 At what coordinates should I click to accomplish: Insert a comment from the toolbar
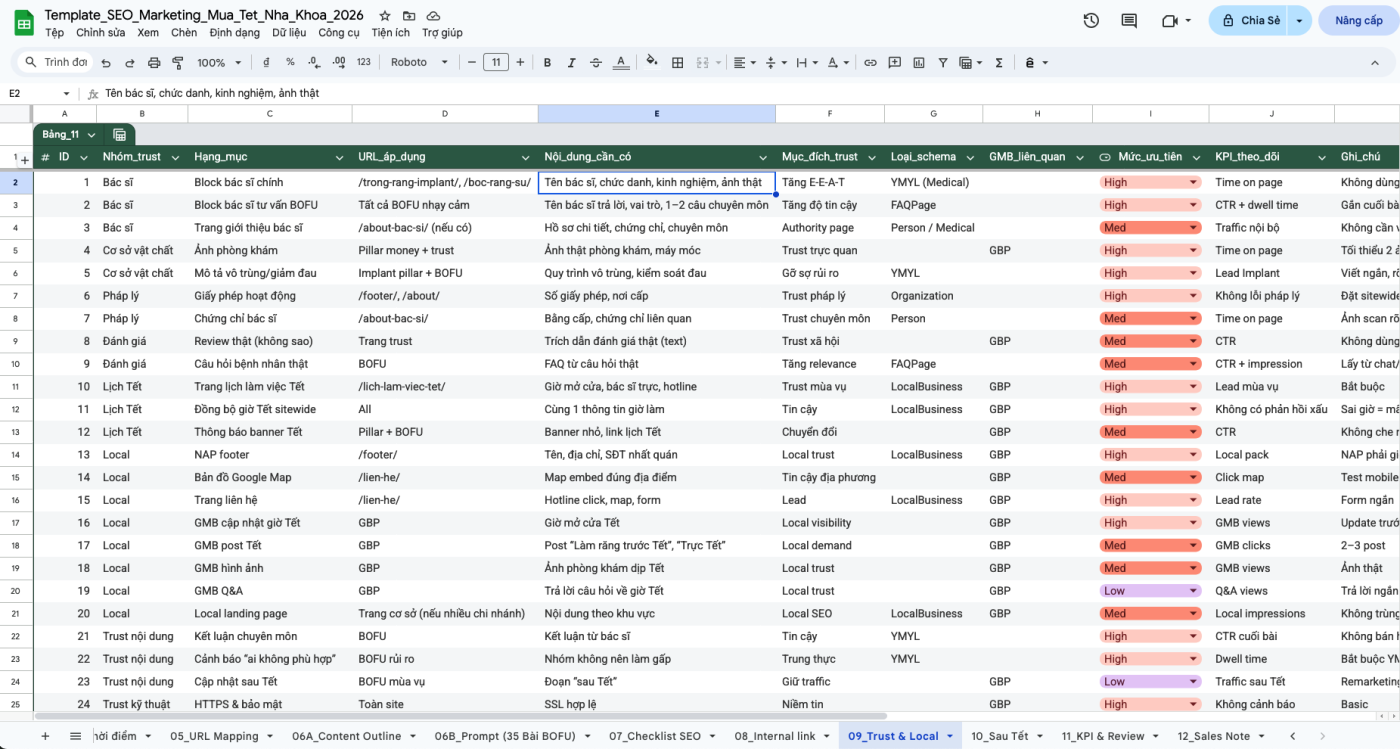894,62
